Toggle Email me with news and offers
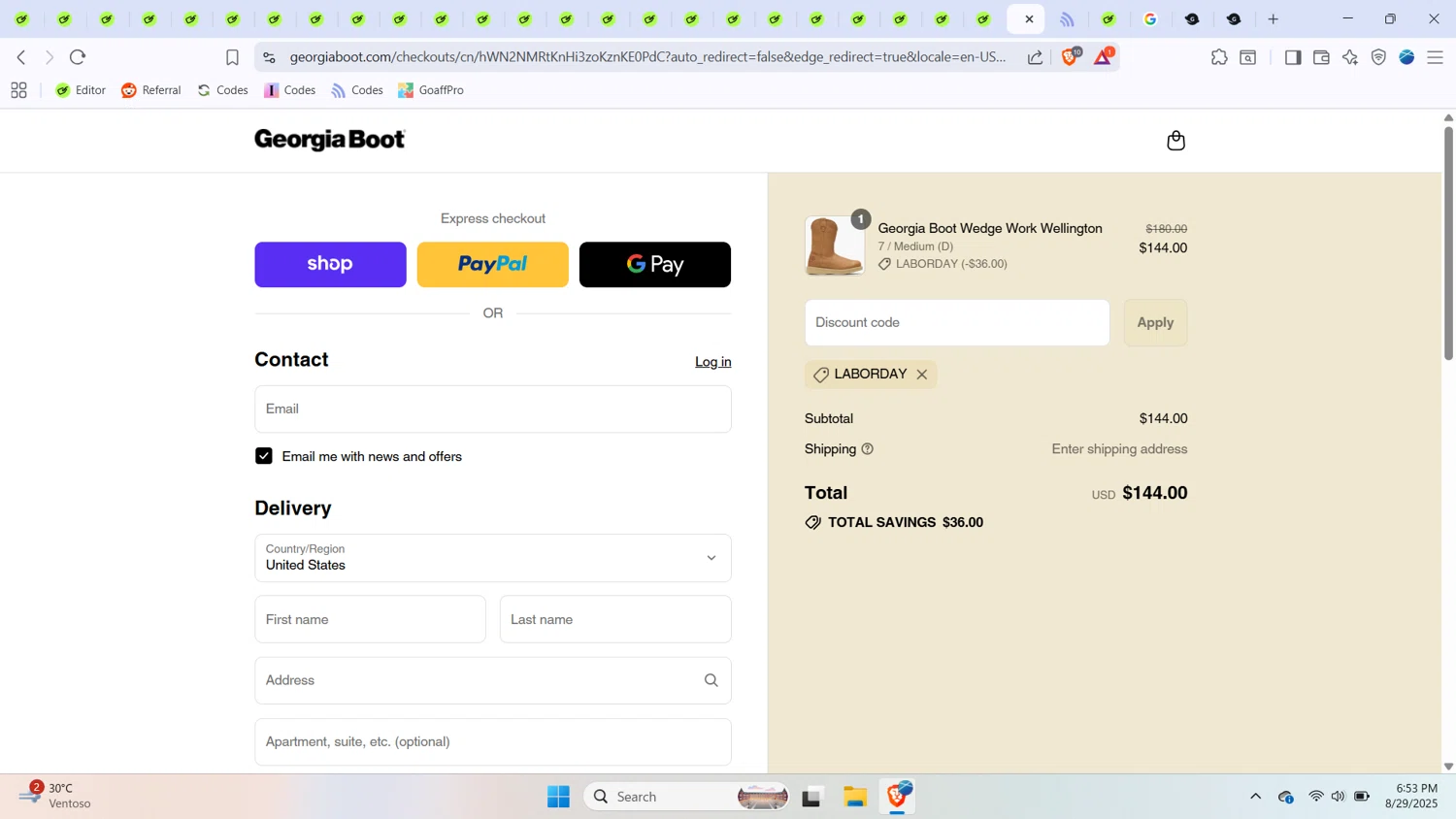This screenshot has width=1456, height=819. (x=264, y=456)
